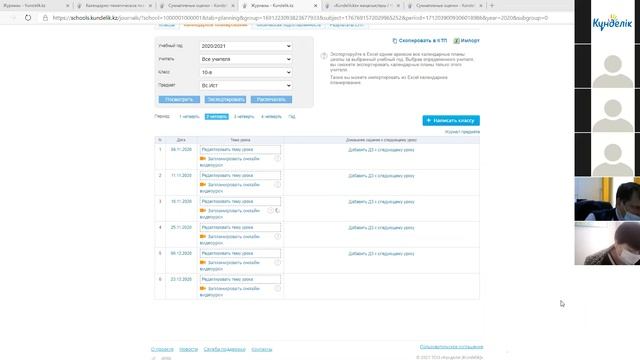Open the Журнал предмета link

tap(462, 132)
